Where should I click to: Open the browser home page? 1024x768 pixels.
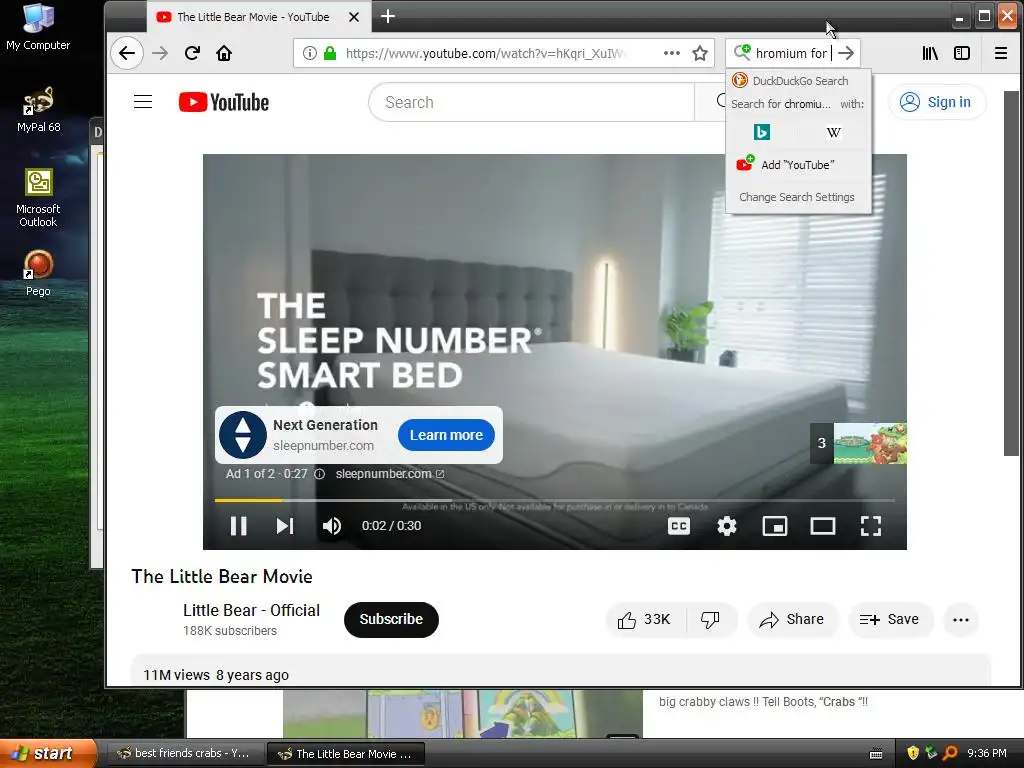coord(224,53)
